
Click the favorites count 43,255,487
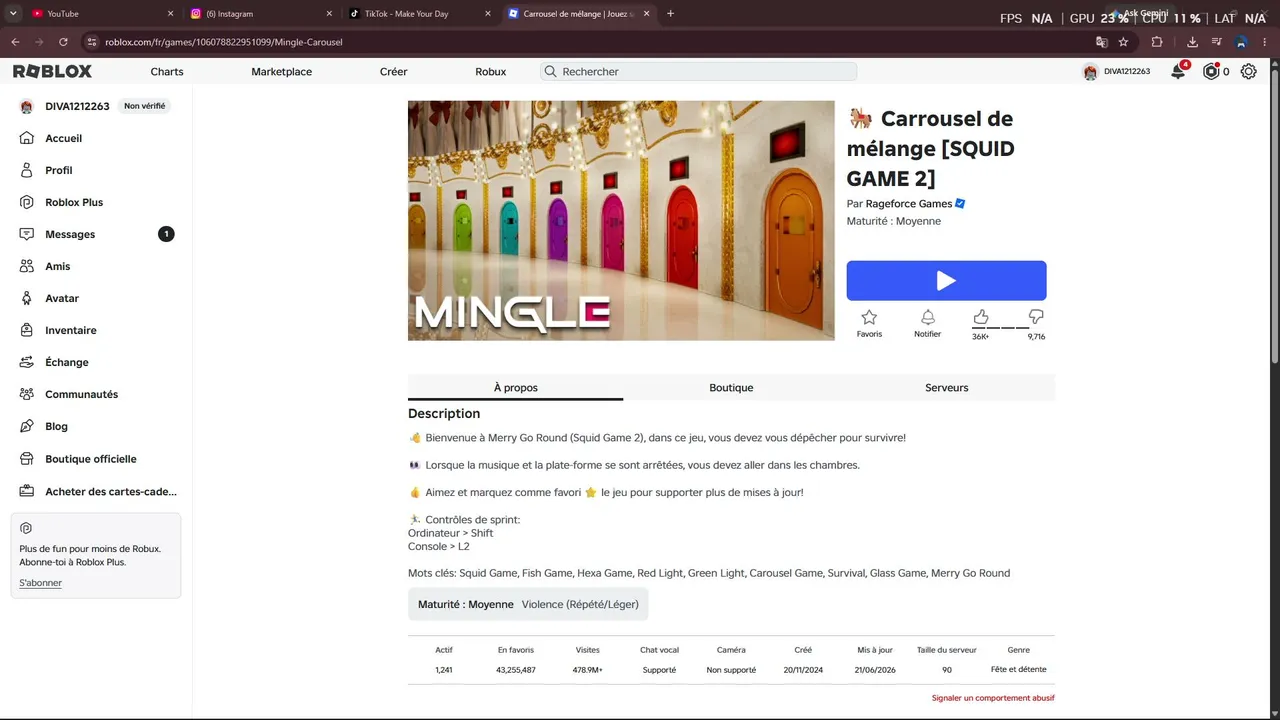coord(516,670)
